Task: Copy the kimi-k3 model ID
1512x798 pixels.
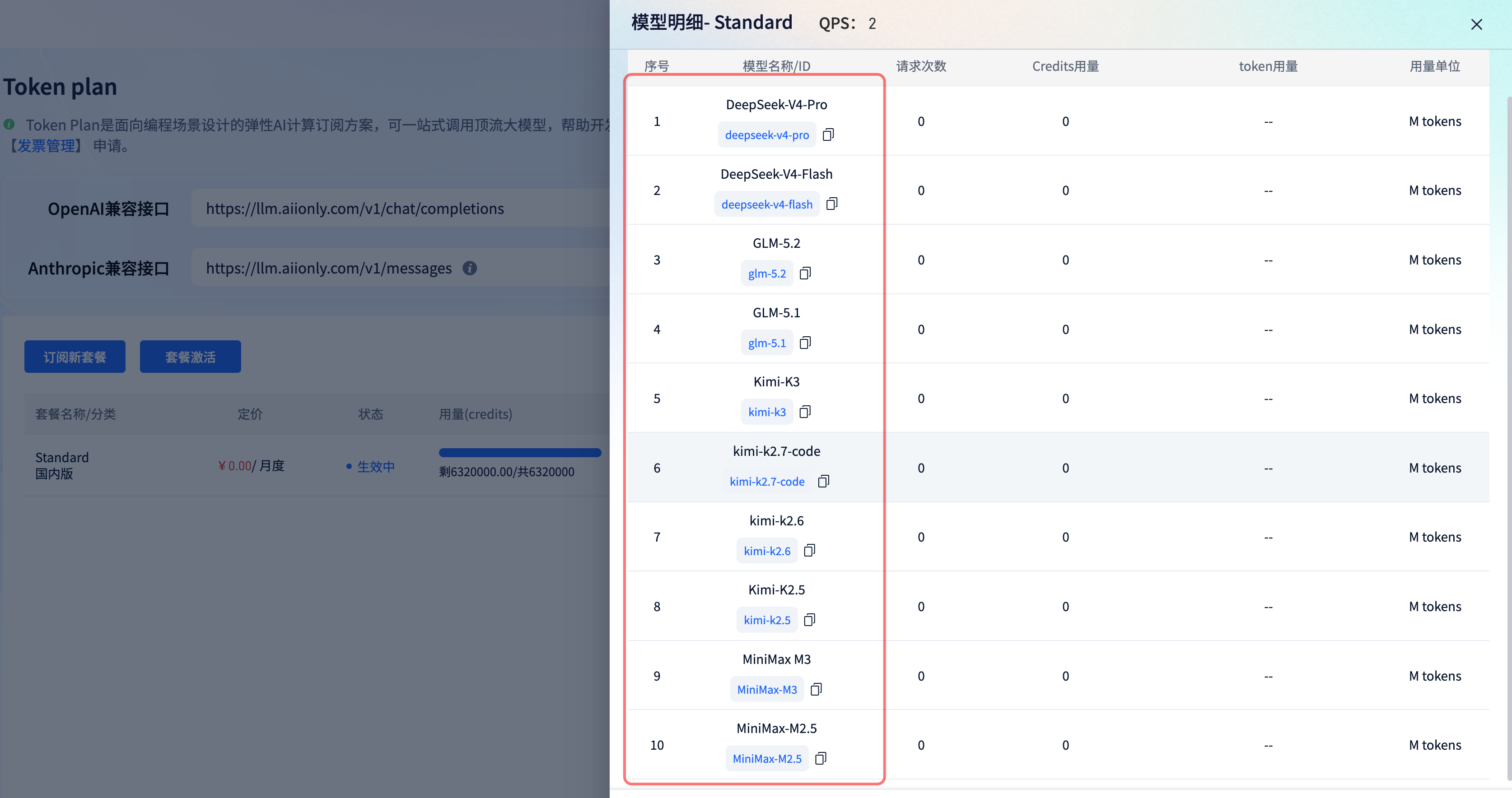Action: [805, 412]
